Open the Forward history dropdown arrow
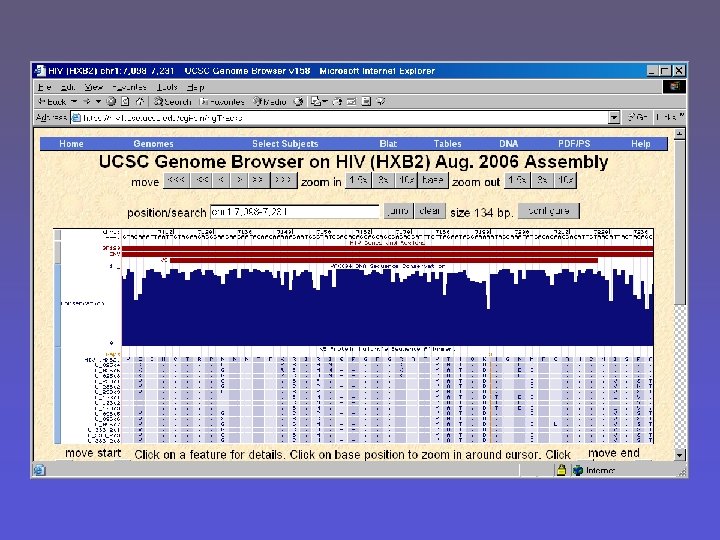Screen dimensions: 720x540 click(98, 101)
